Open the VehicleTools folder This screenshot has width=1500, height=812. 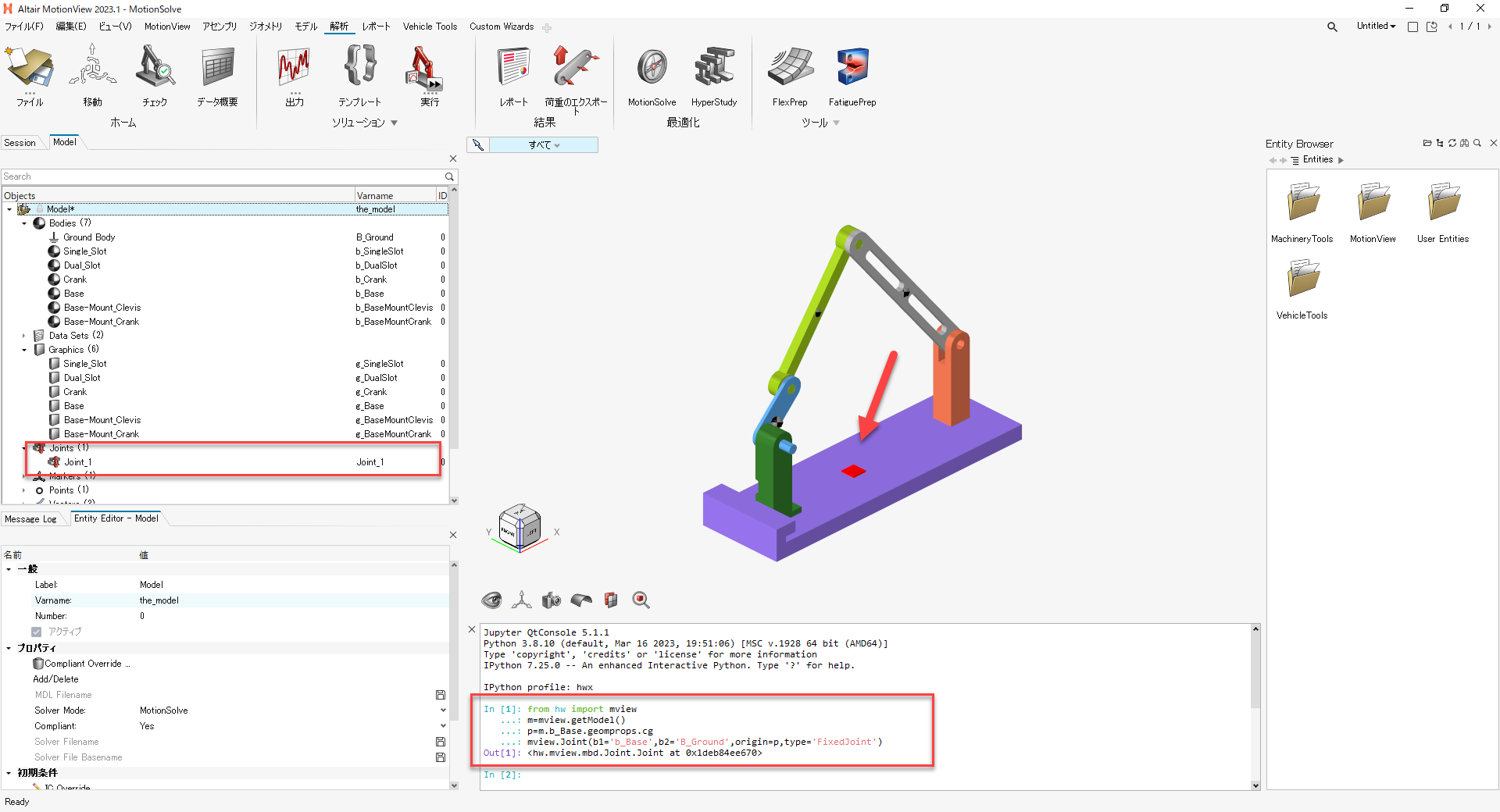click(1302, 279)
